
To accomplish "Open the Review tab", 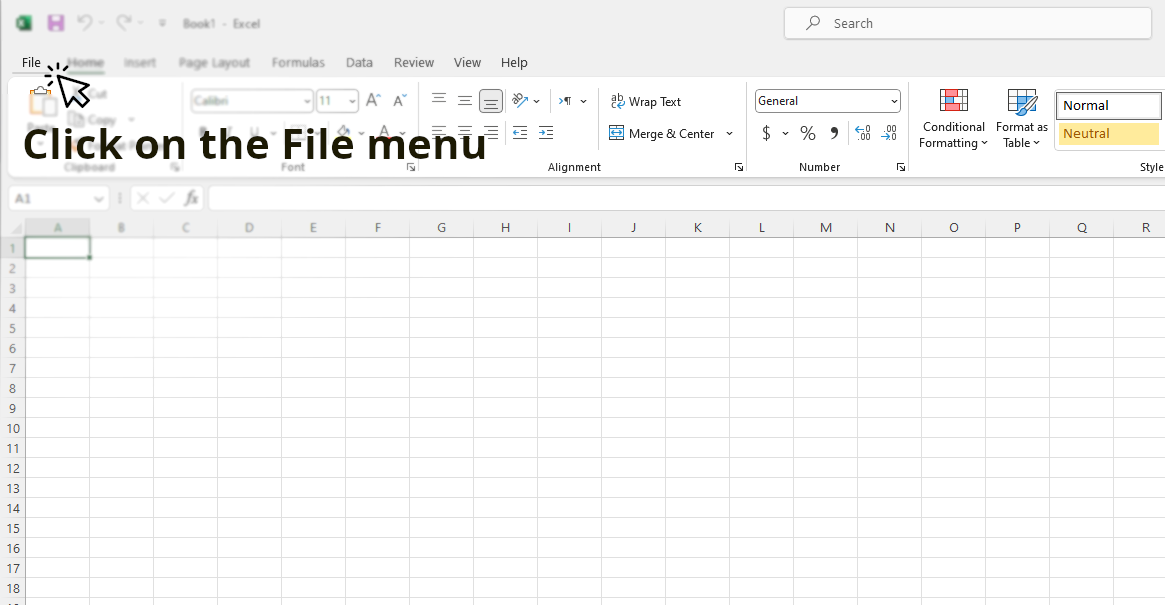I will pyautogui.click(x=414, y=63).
